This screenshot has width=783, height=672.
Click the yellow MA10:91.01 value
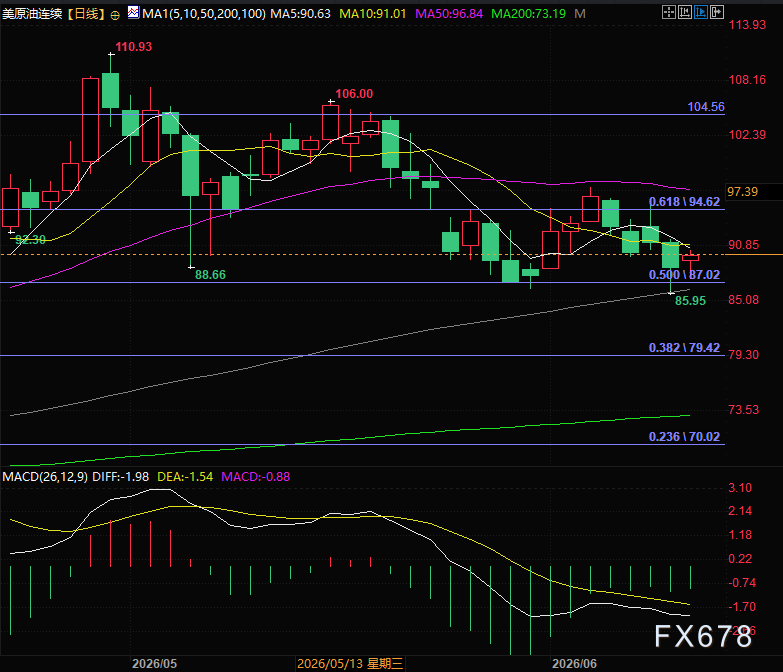pyautogui.click(x=373, y=14)
